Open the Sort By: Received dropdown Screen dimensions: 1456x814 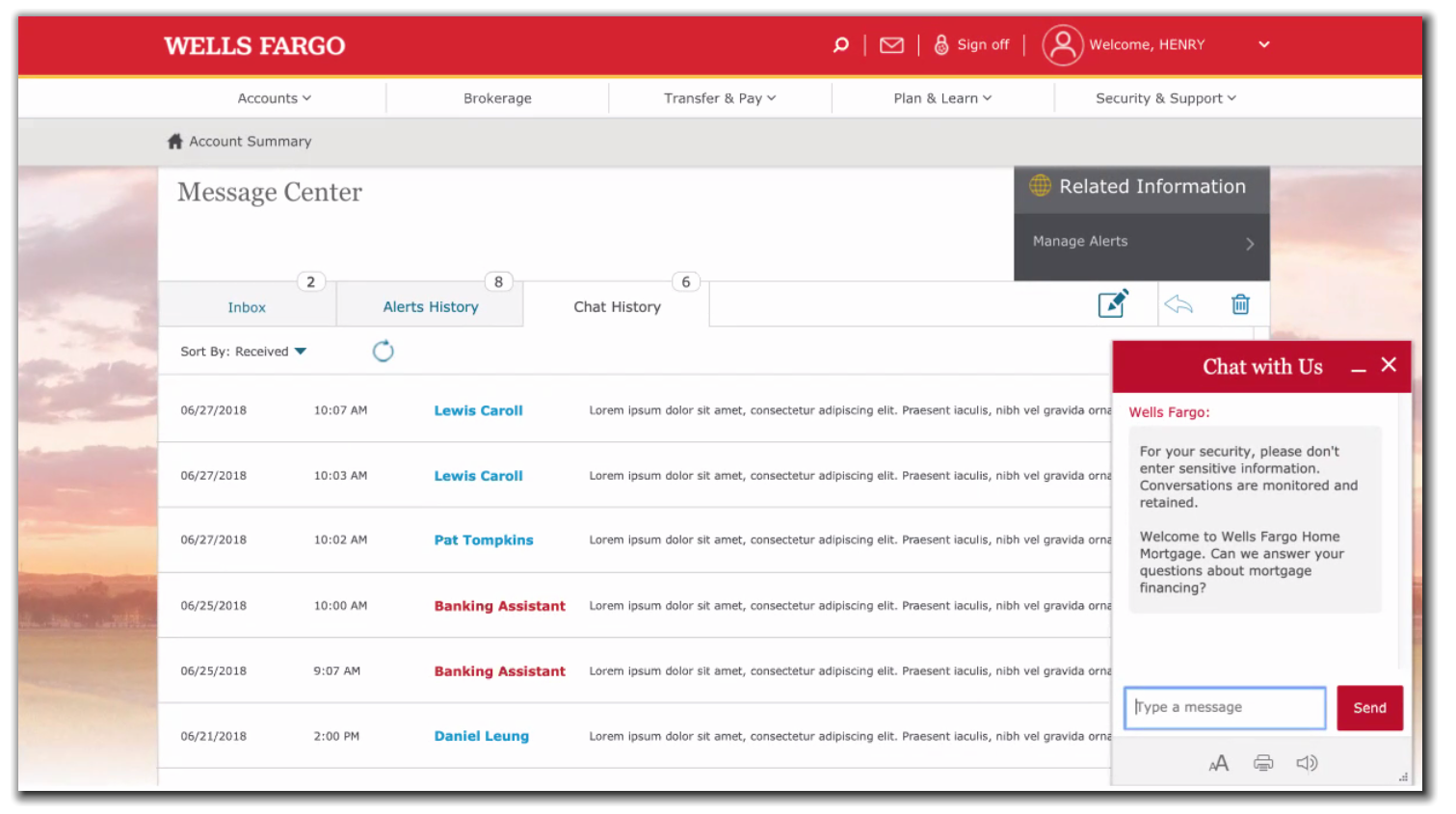[243, 352]
